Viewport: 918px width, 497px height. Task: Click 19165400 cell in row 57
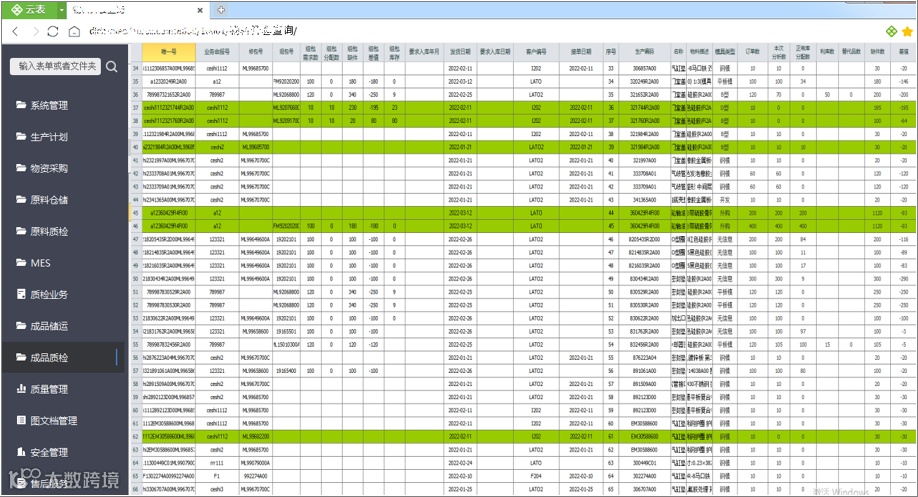(286, 371)
